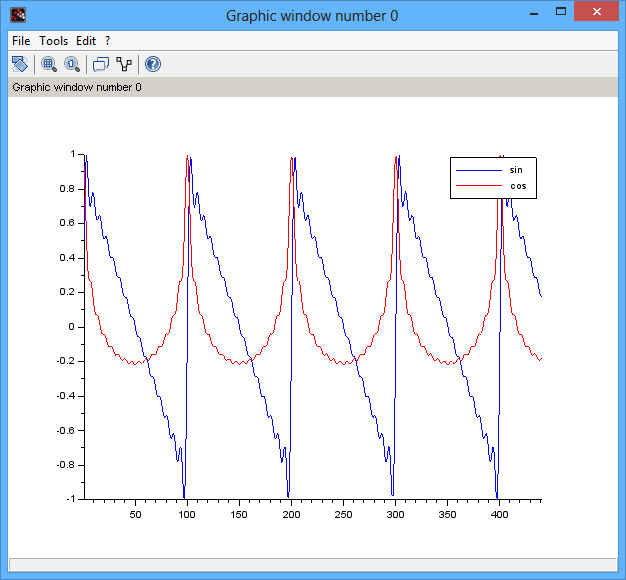
Task: Click the red cos legend line sample
Action: 479,186
